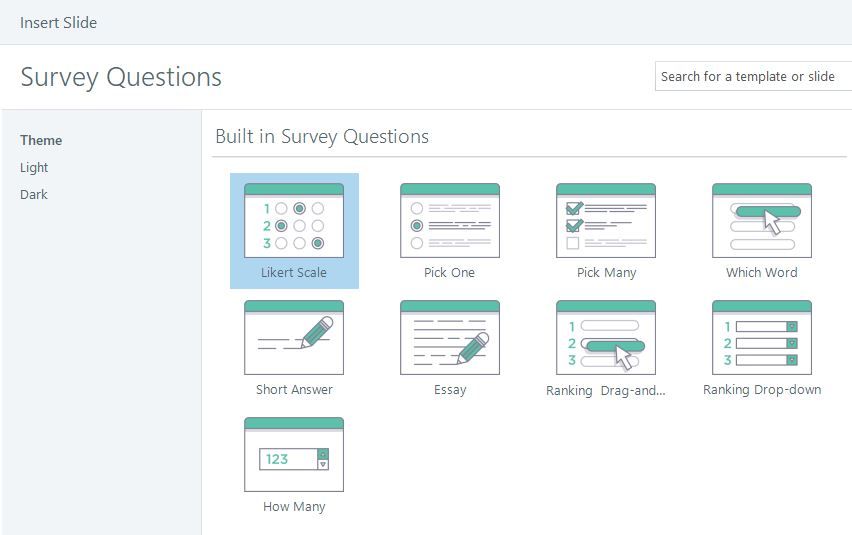852x535 pixels.
Task: Click the Short Answer label text
Action: click(x=294, y=390)
